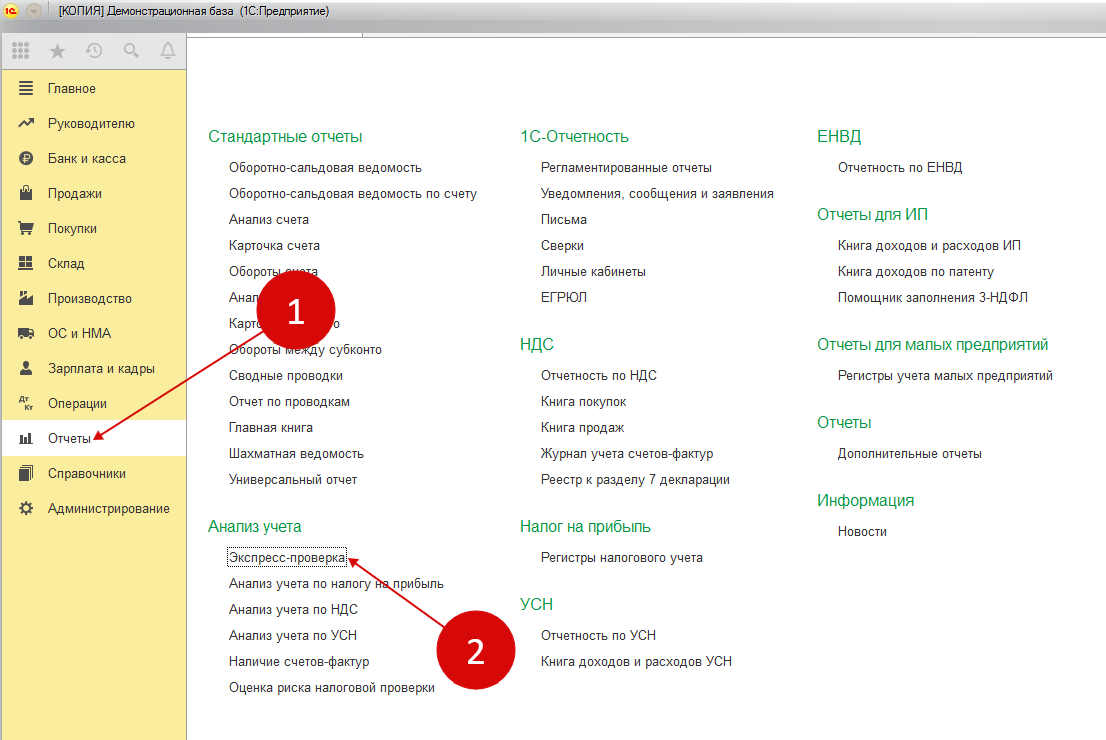Open Книга доходов и расходов УСН
1106x740 pixels.
(636, 662)
